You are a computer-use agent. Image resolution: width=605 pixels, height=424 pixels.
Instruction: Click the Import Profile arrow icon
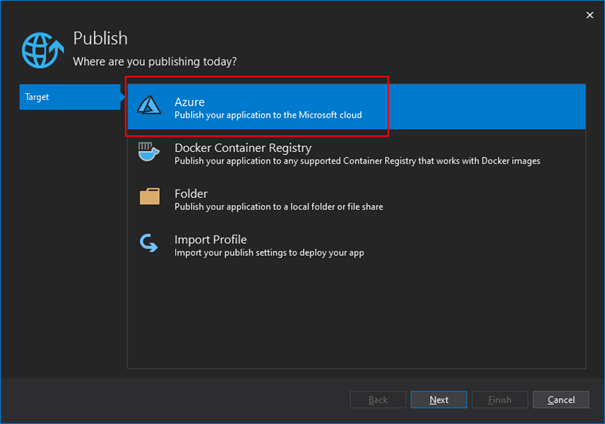tap(149, 243)
